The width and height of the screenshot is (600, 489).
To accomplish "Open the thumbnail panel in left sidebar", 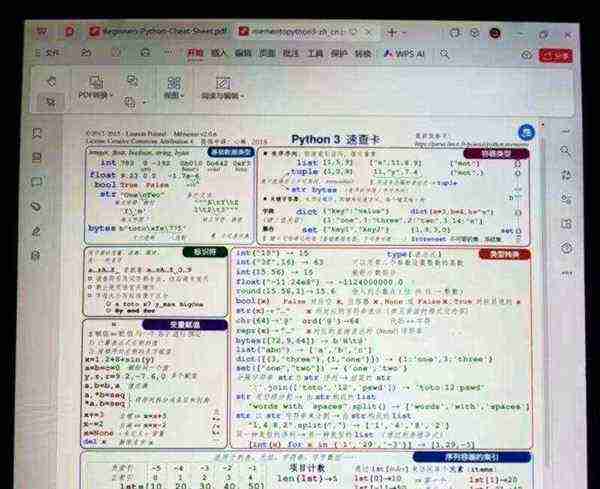I will coord(37,158).
